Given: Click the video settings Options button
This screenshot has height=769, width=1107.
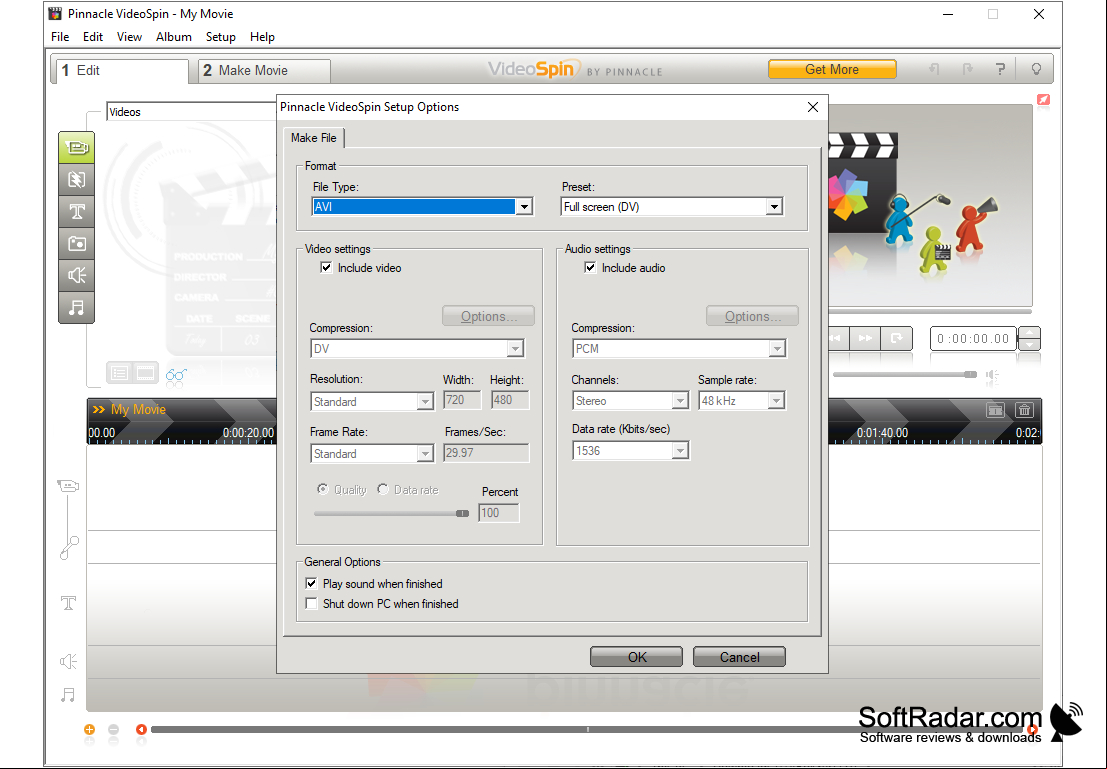Looking at the screenshot, I should click(x=489, y=316).
